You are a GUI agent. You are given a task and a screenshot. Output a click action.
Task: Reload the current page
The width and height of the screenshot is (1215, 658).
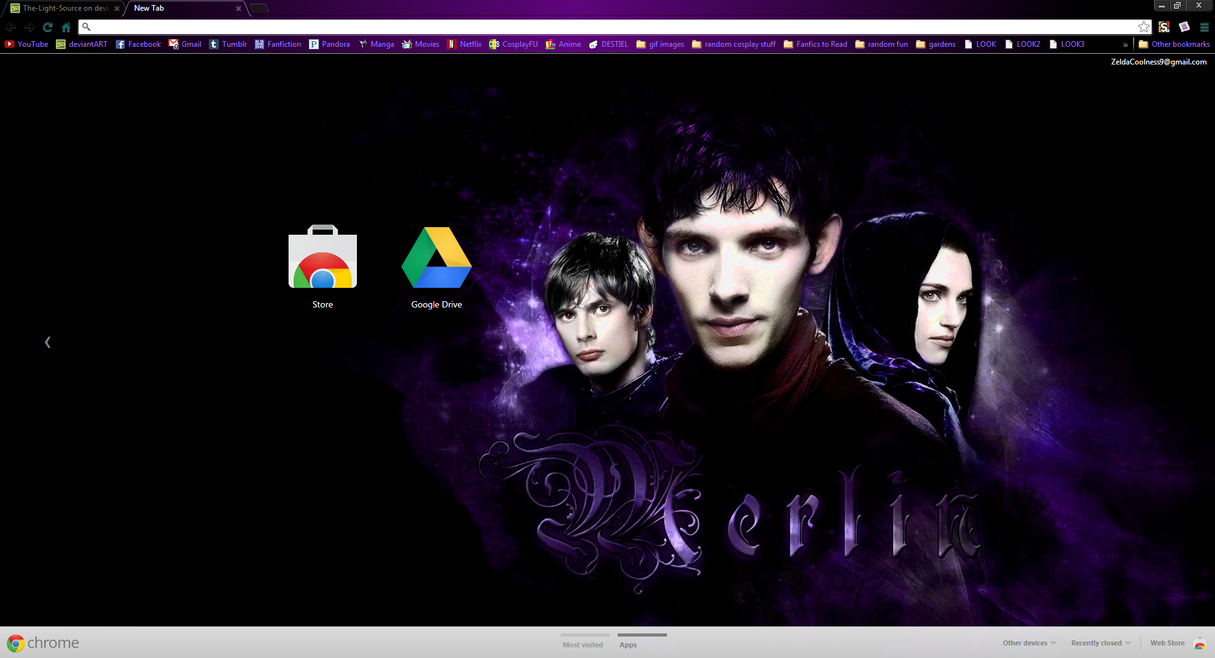click(x=47, y=27)
